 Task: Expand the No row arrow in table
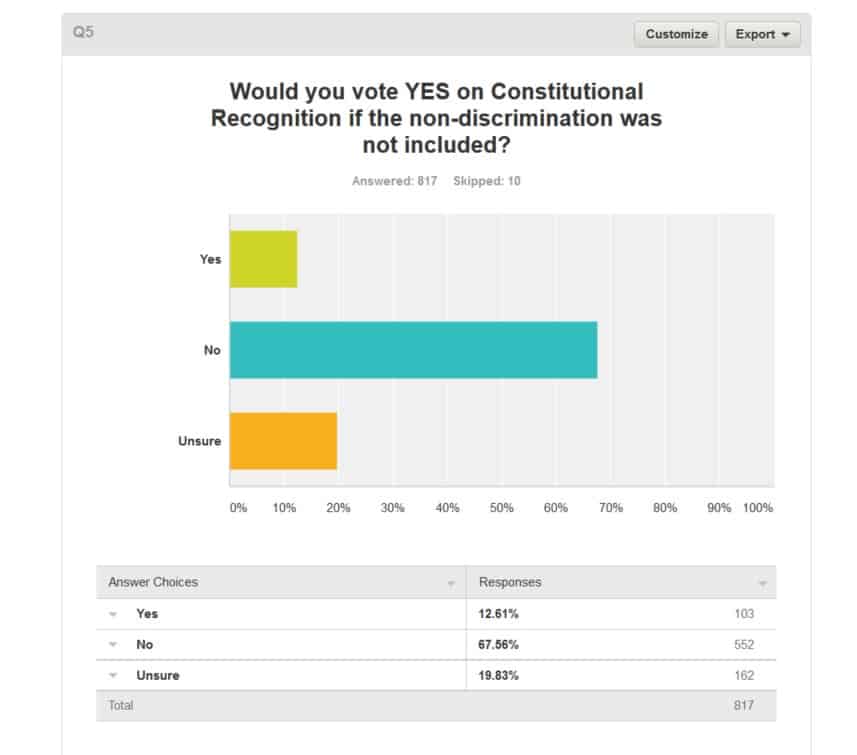pos(113,645)
